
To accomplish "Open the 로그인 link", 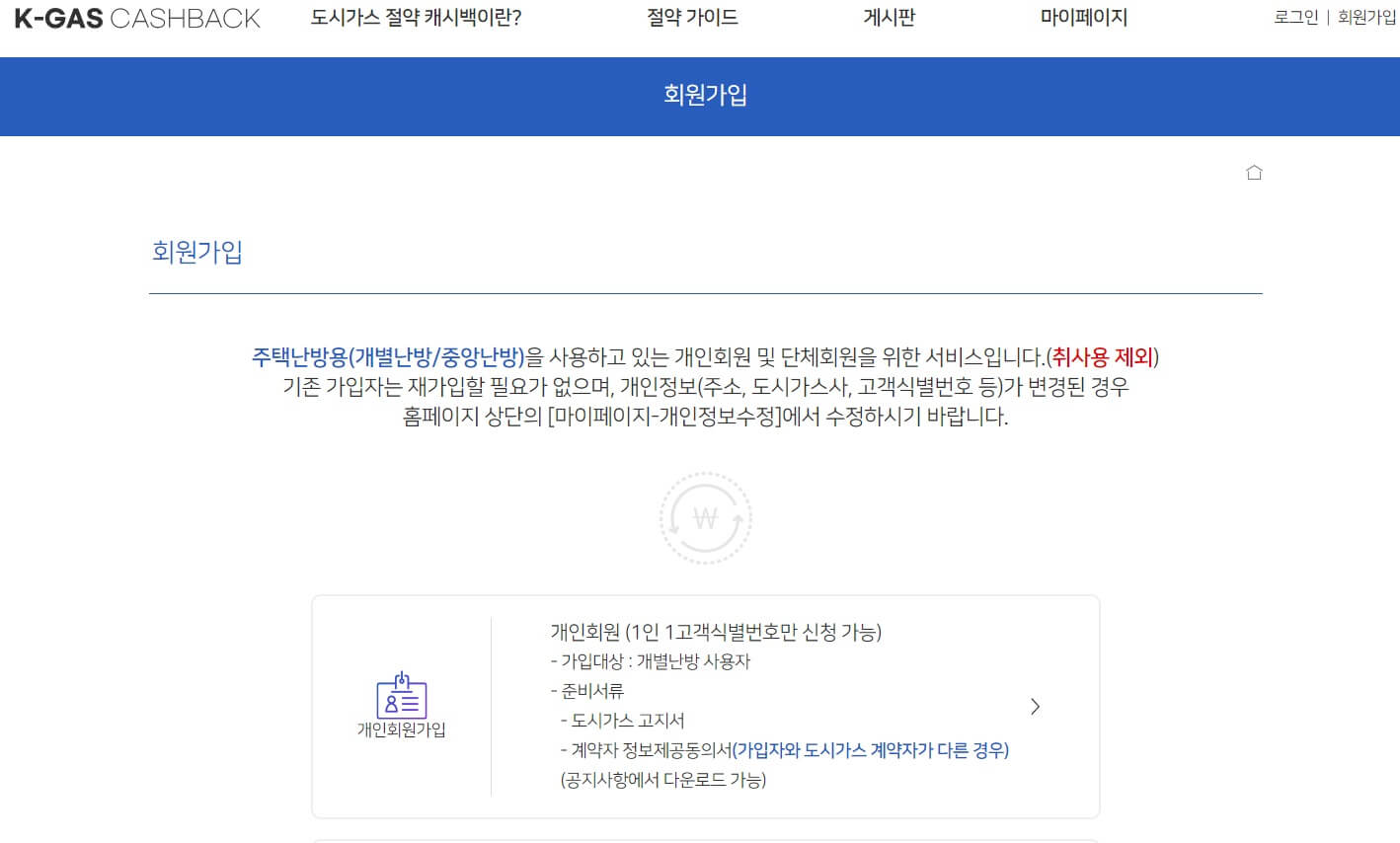I will tap(1295, 17).
